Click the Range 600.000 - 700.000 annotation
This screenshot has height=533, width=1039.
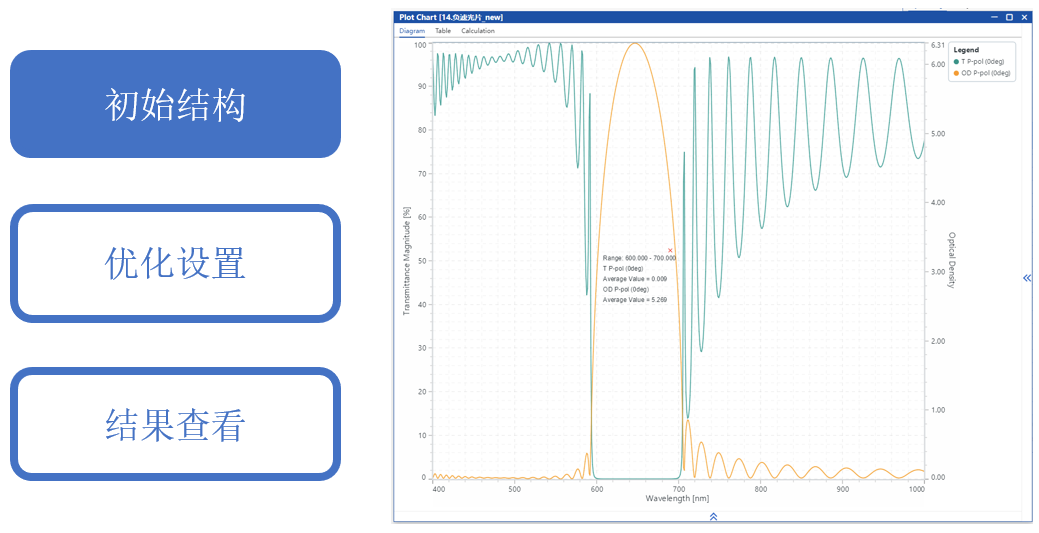(639, 258)
